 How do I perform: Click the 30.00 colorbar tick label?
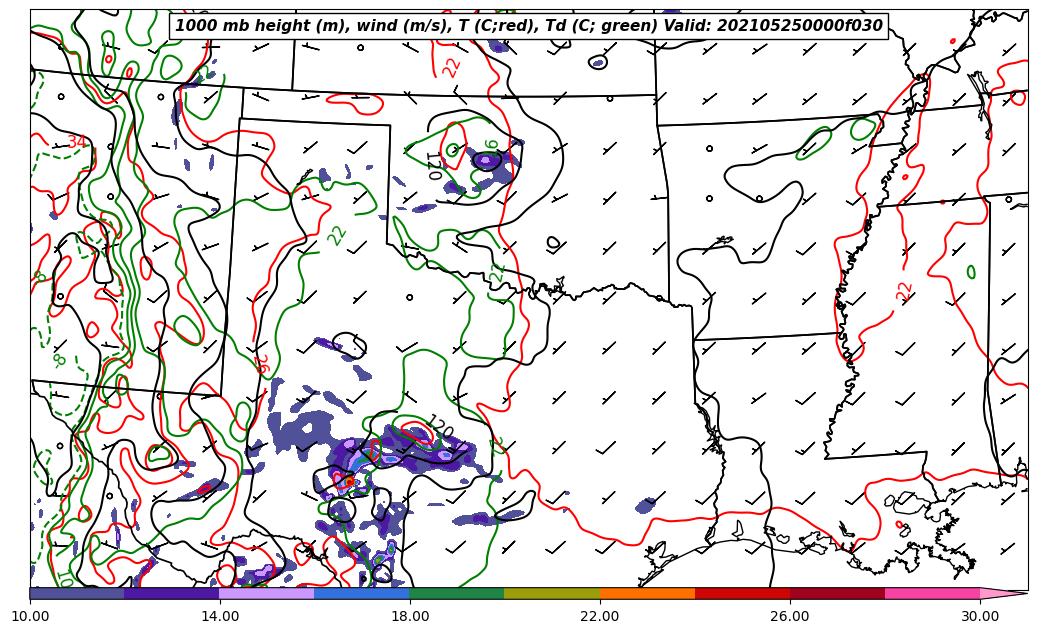click(x=980, y=616)
